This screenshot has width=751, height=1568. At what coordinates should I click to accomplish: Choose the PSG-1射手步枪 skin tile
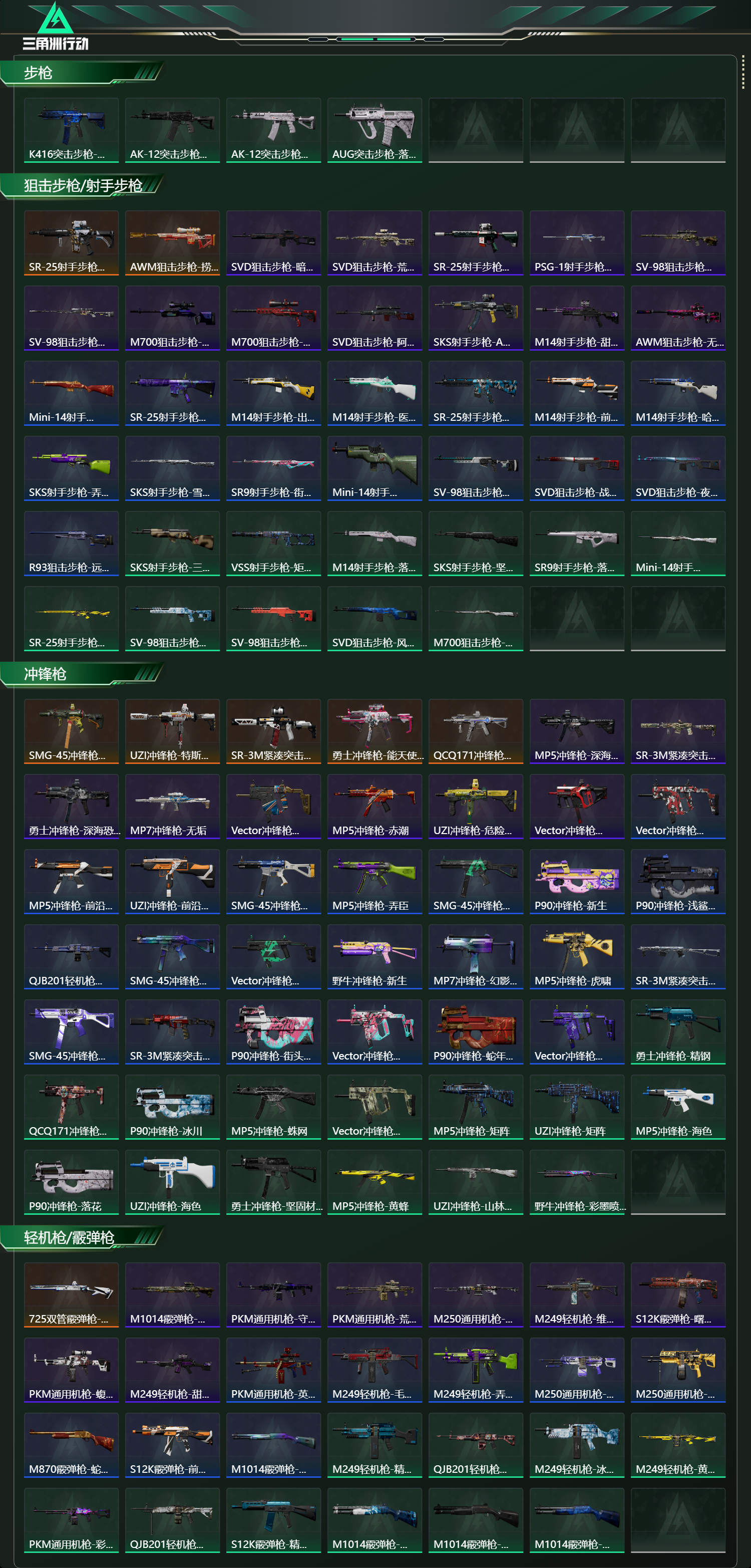click(x=576, y=243)
